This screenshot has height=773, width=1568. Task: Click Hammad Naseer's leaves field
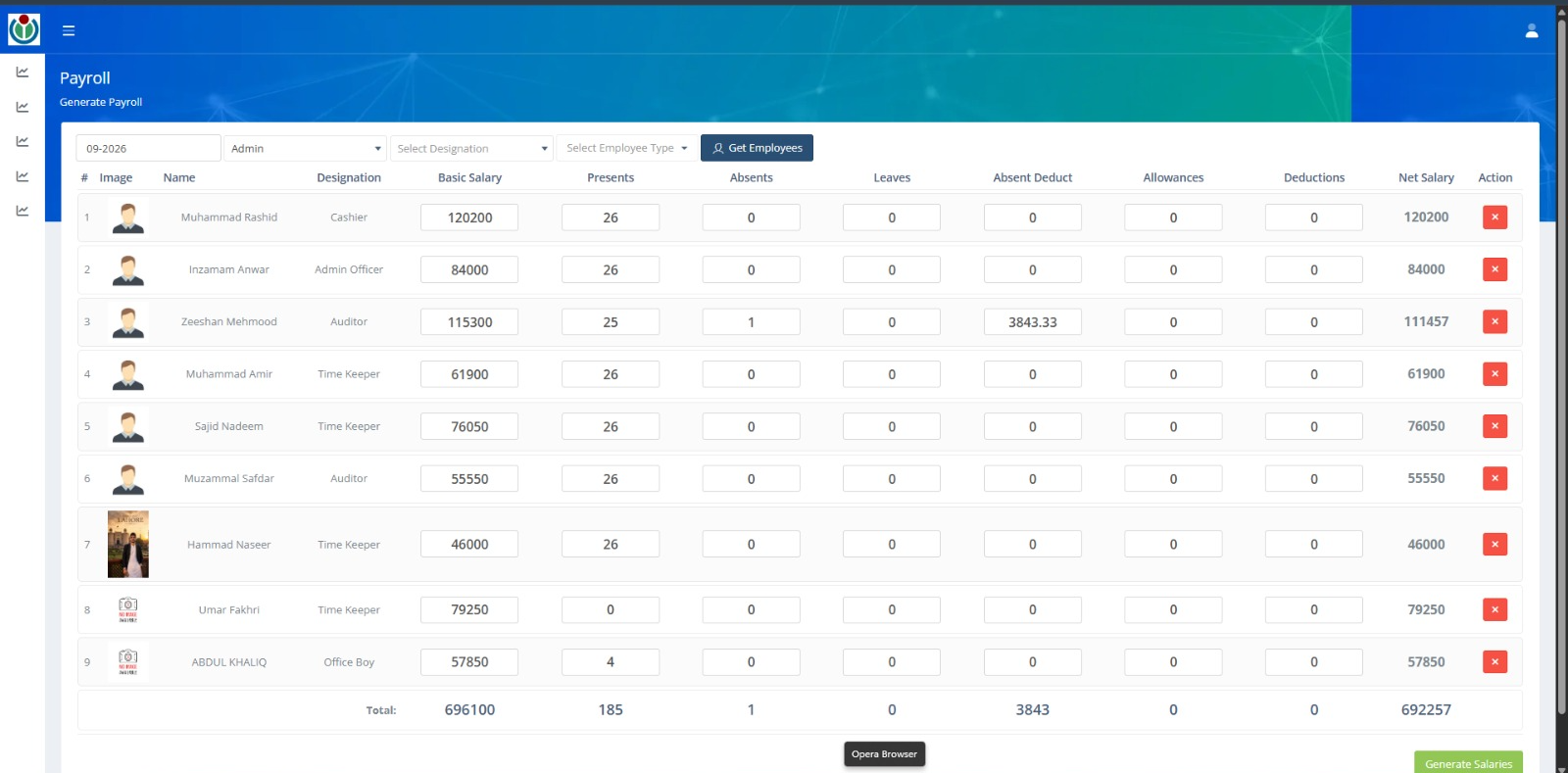point(892,544)
